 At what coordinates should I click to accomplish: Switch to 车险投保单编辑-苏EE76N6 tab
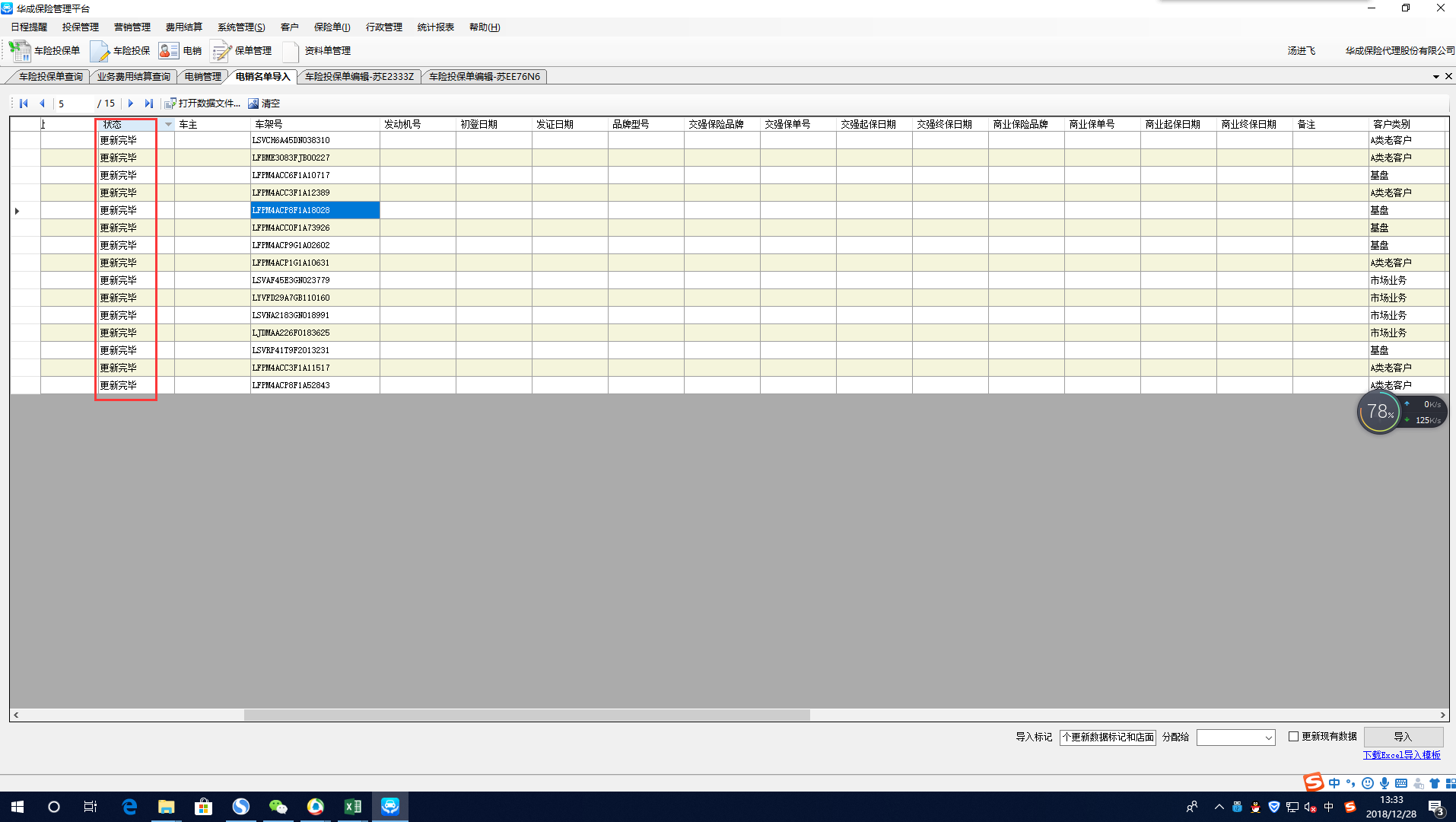pos(484,77)
